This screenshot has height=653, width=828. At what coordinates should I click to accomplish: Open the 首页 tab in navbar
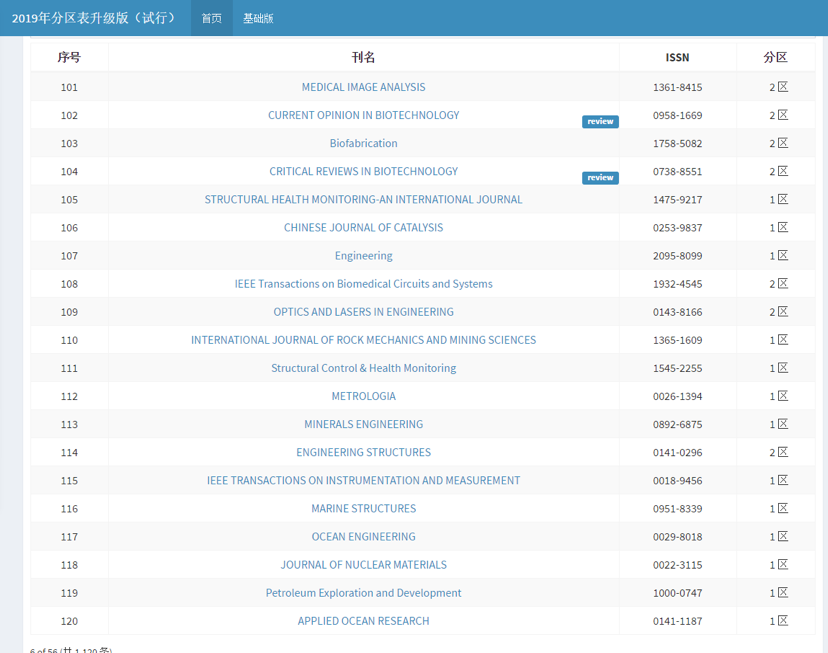click(211, 18)
